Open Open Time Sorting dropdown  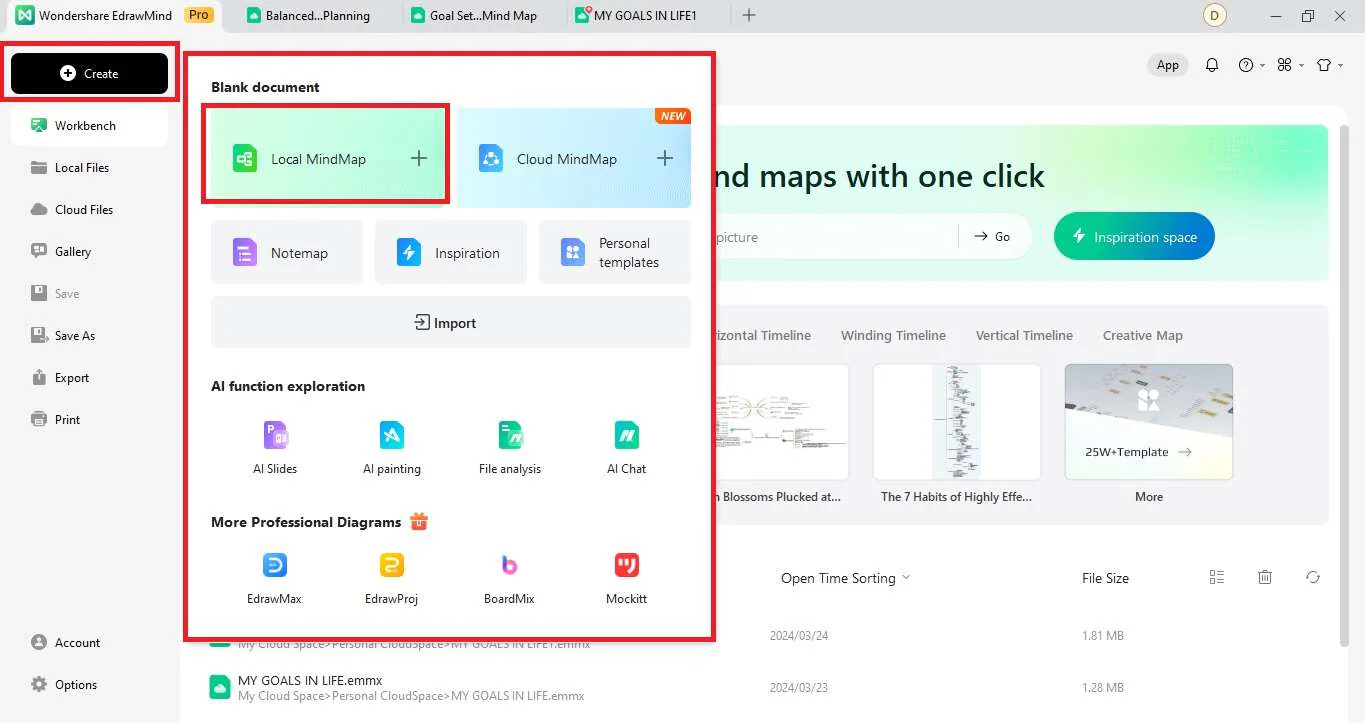846,578
